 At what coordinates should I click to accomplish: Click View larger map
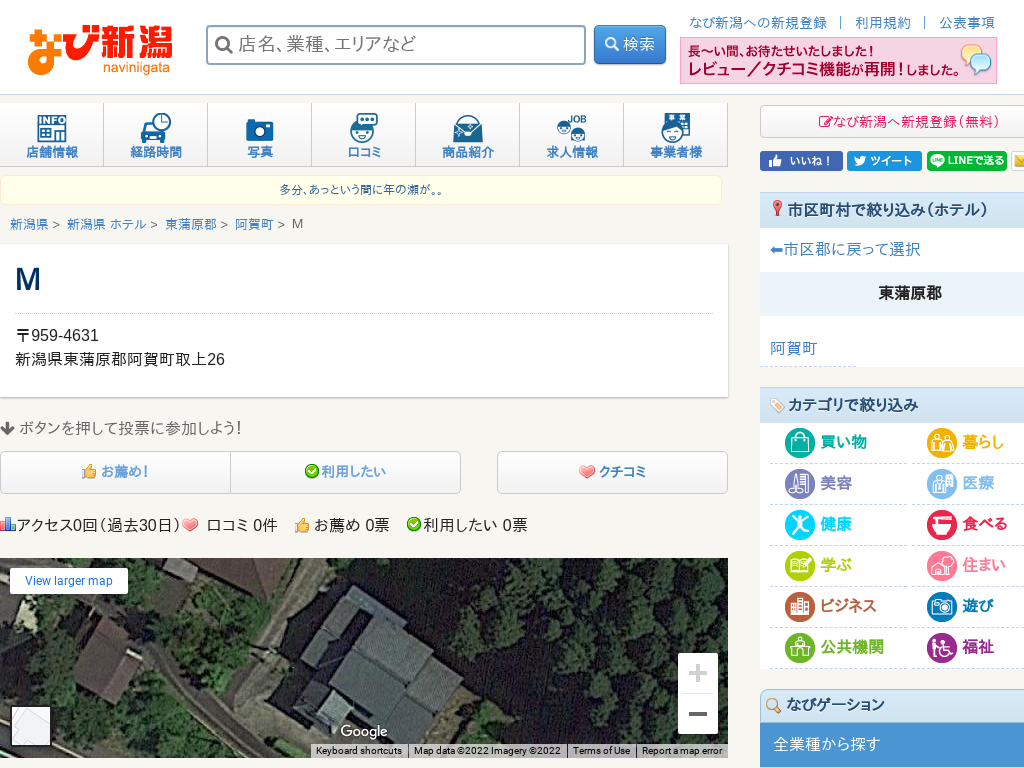[69, 581]
